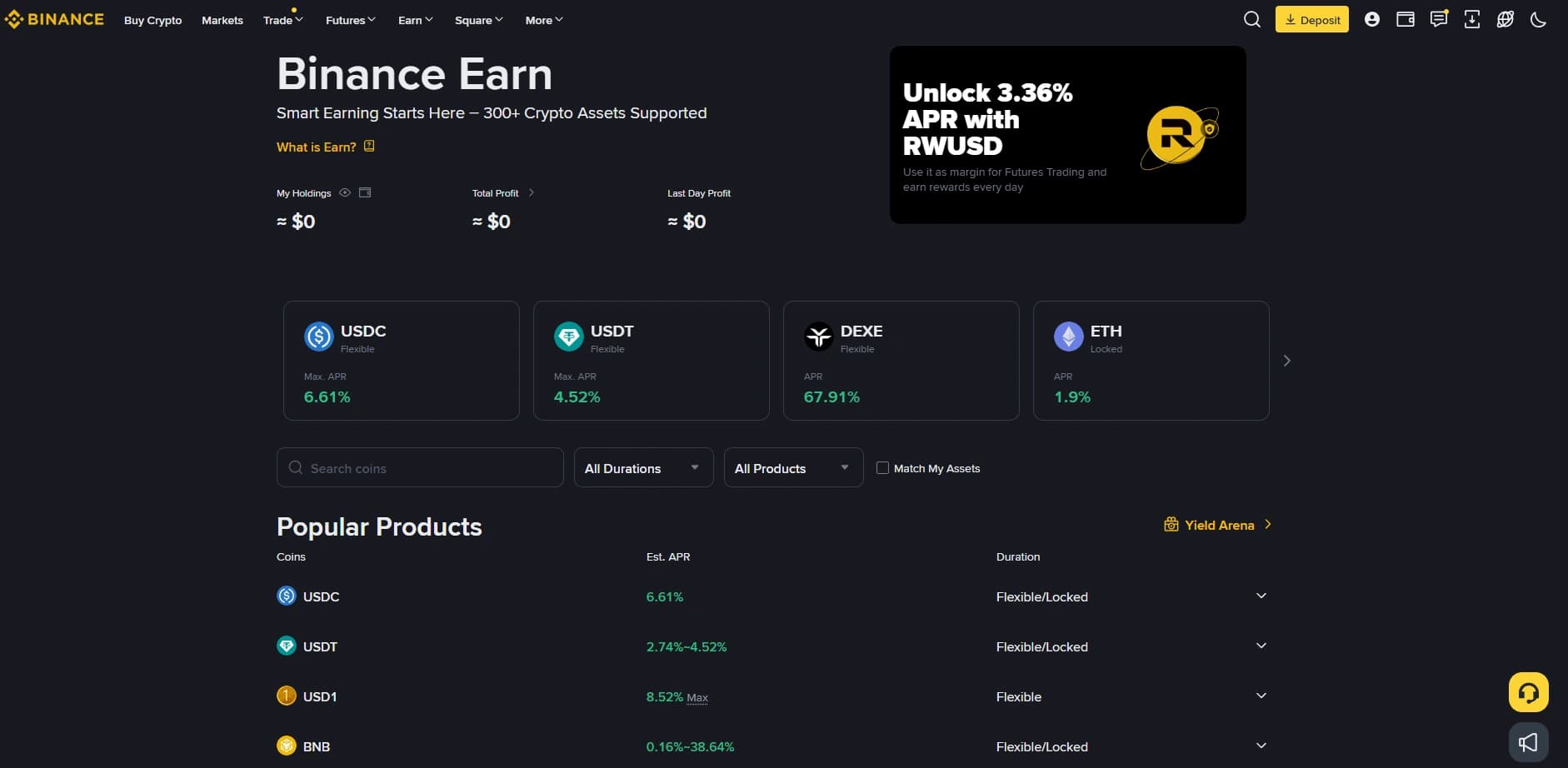1568x768 pixels.
Task: Expand the BNB product row
Action: click(x=1261, y=746)
